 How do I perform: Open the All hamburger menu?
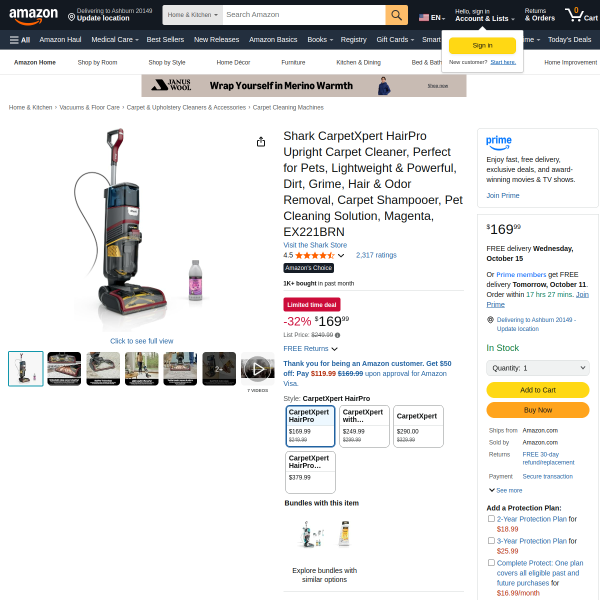(x=20, y=40)
